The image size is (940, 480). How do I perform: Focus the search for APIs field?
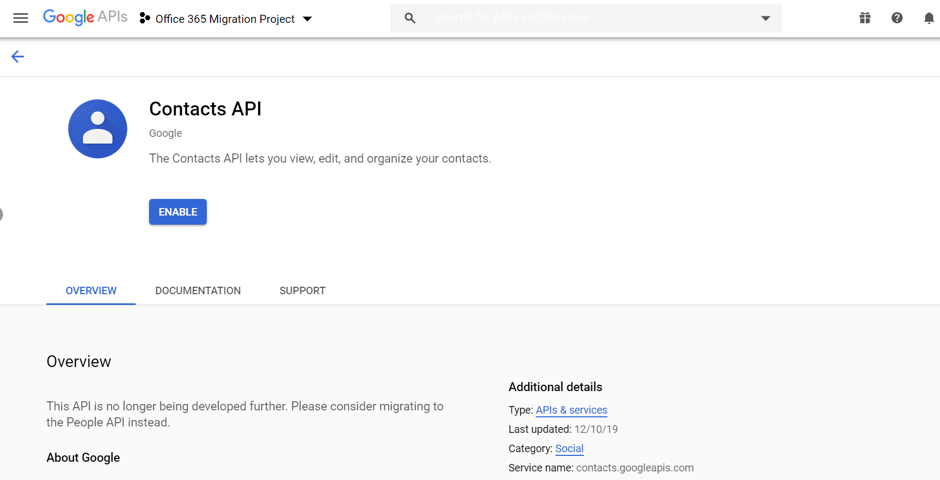[x=590, y=18]
